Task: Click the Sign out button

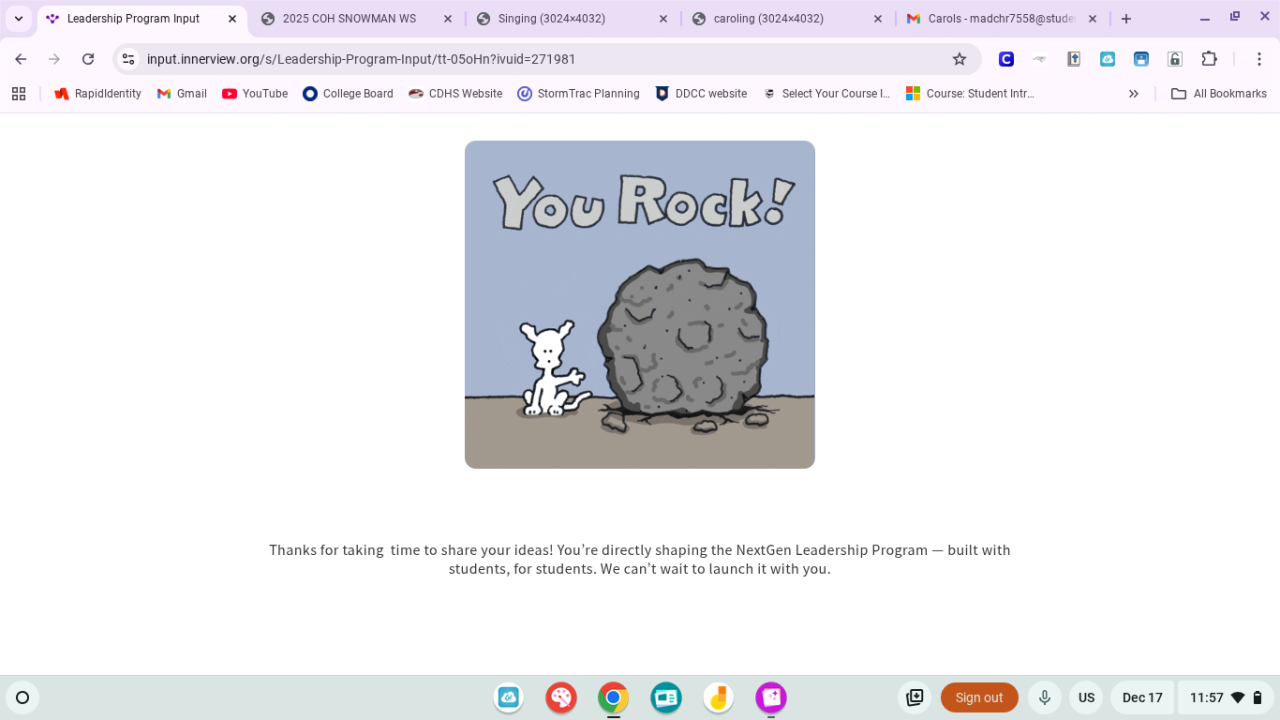Action: coord(979,697)
